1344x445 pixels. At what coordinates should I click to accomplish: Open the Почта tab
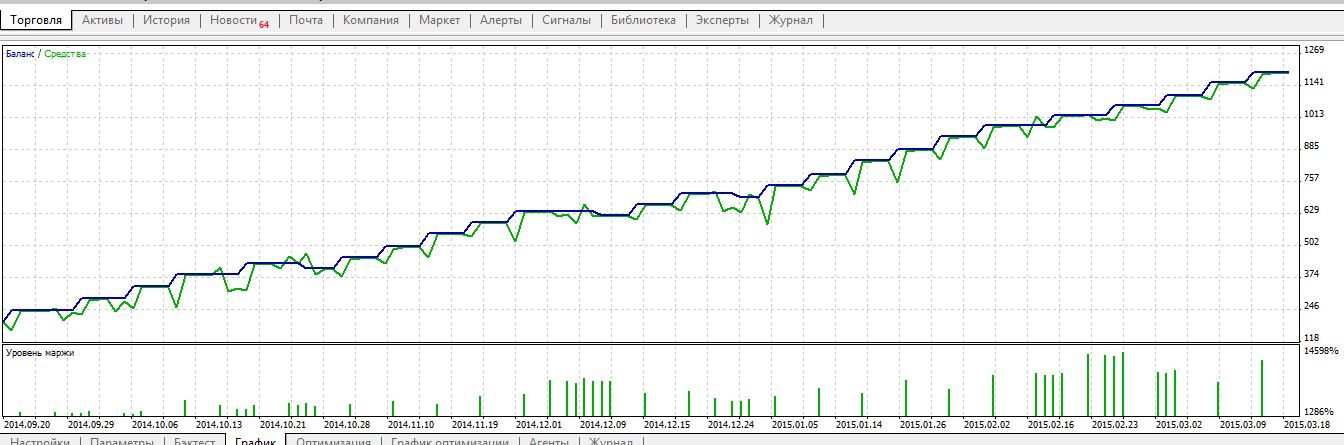(x=305, y=20)
